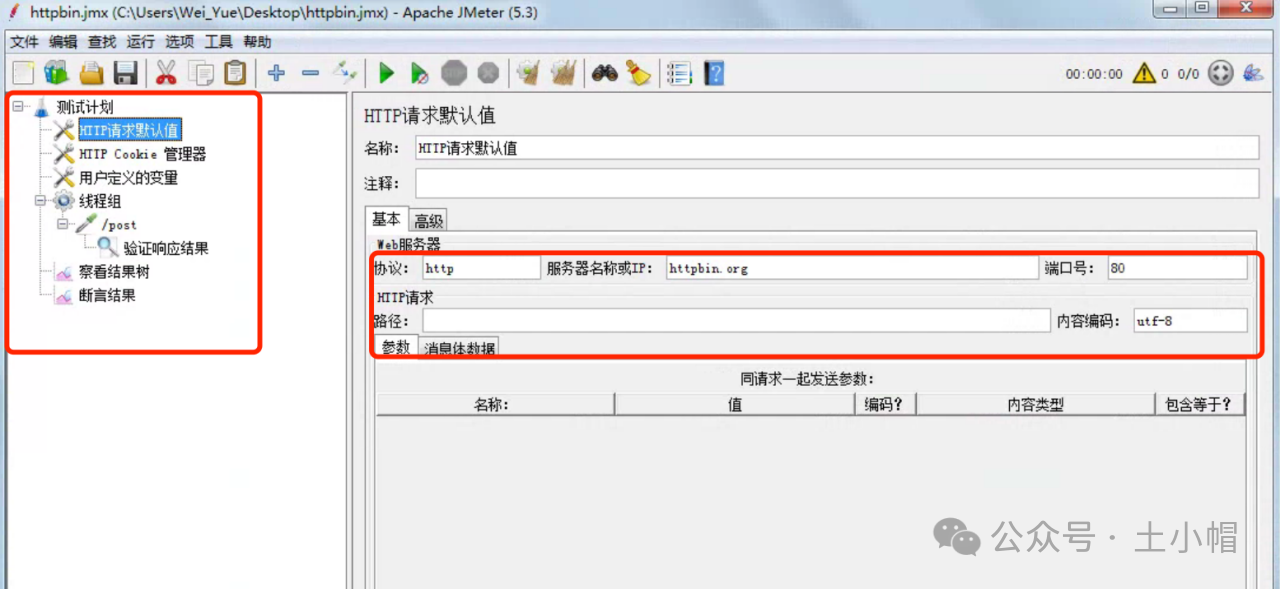Open Search with the binoculars icon
1280x589 pixels.
[x=604, y=73]
